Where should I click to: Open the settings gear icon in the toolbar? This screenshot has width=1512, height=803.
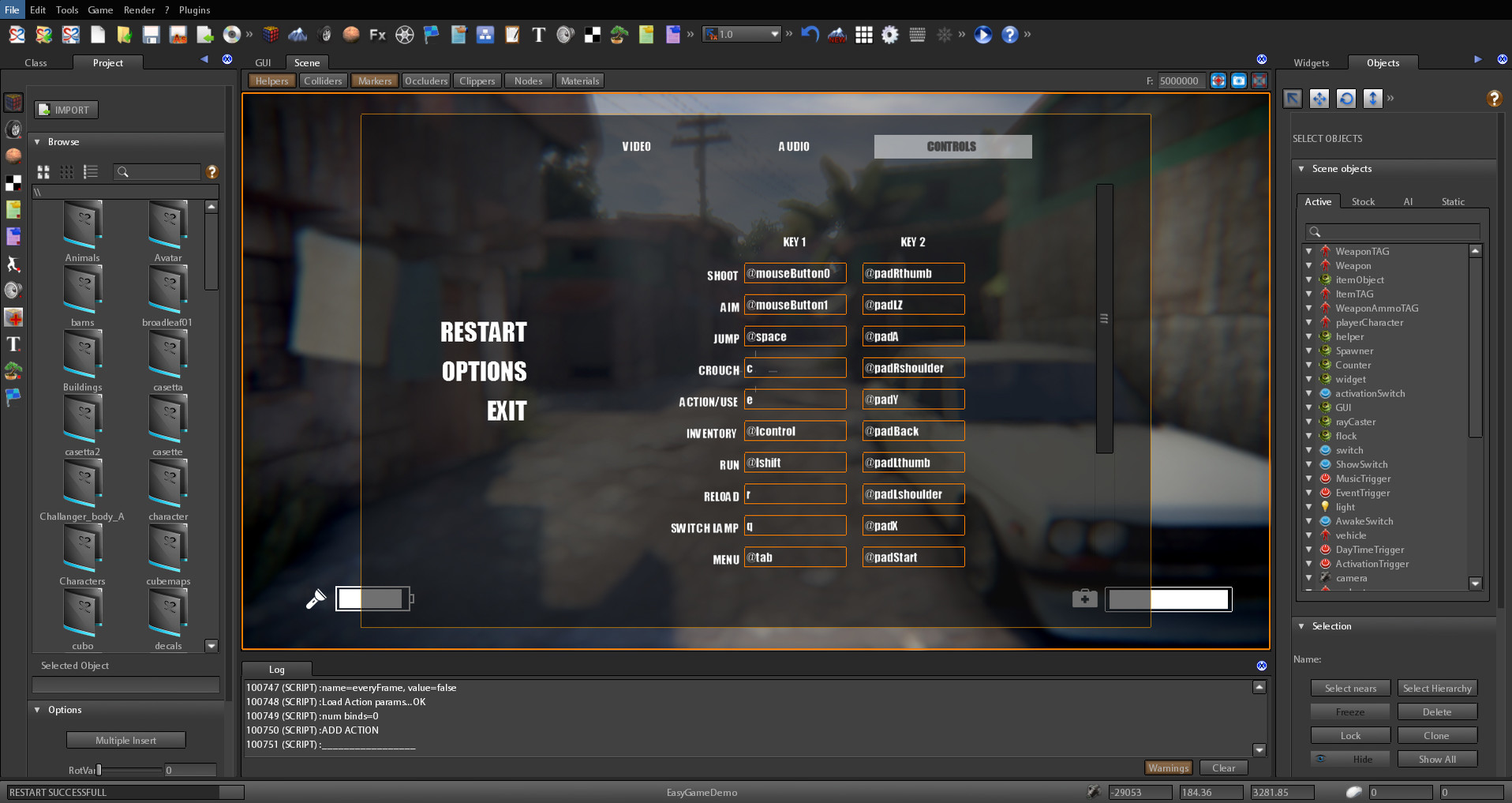click(890, 35)
